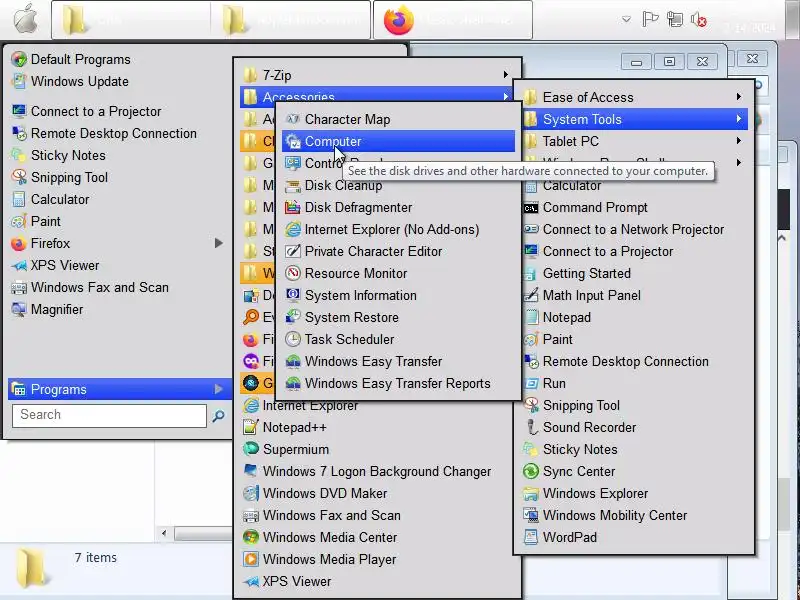The width and height of the screenshot is (800, 600).
Task: Start System Restore
Action: point(398,317)
